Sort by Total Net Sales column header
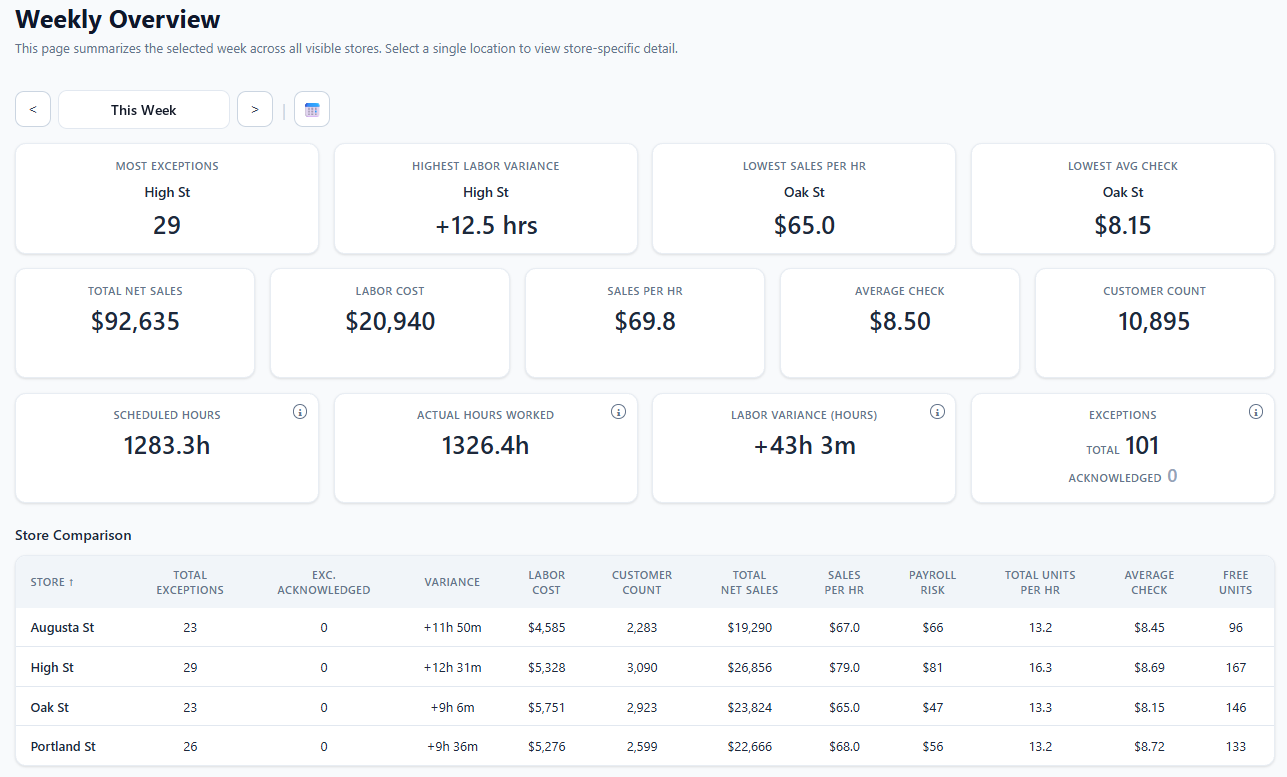The width and height of the screenshot is (1287, 777). 749,582
